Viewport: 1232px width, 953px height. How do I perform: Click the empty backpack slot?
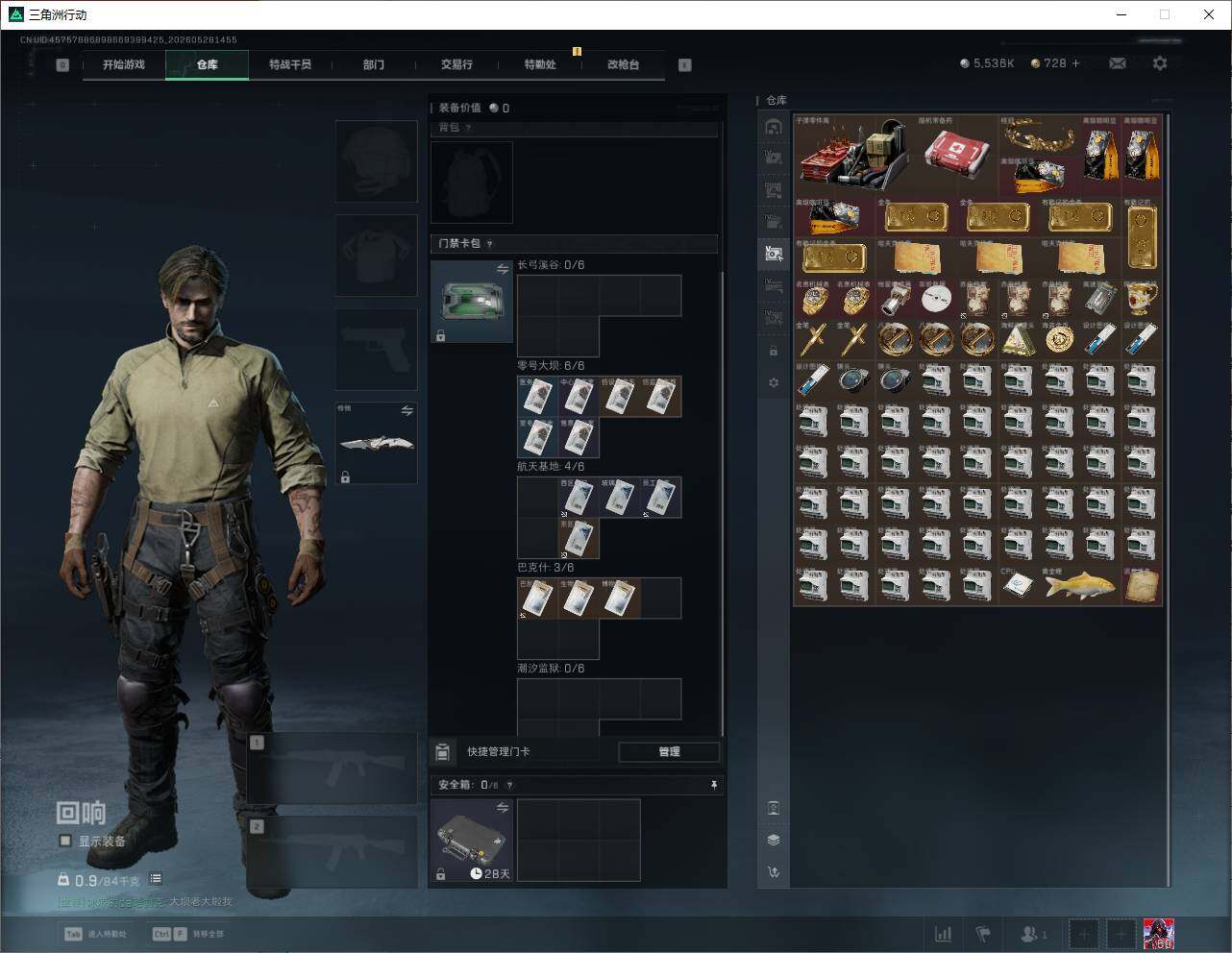[x=471, y=183]
